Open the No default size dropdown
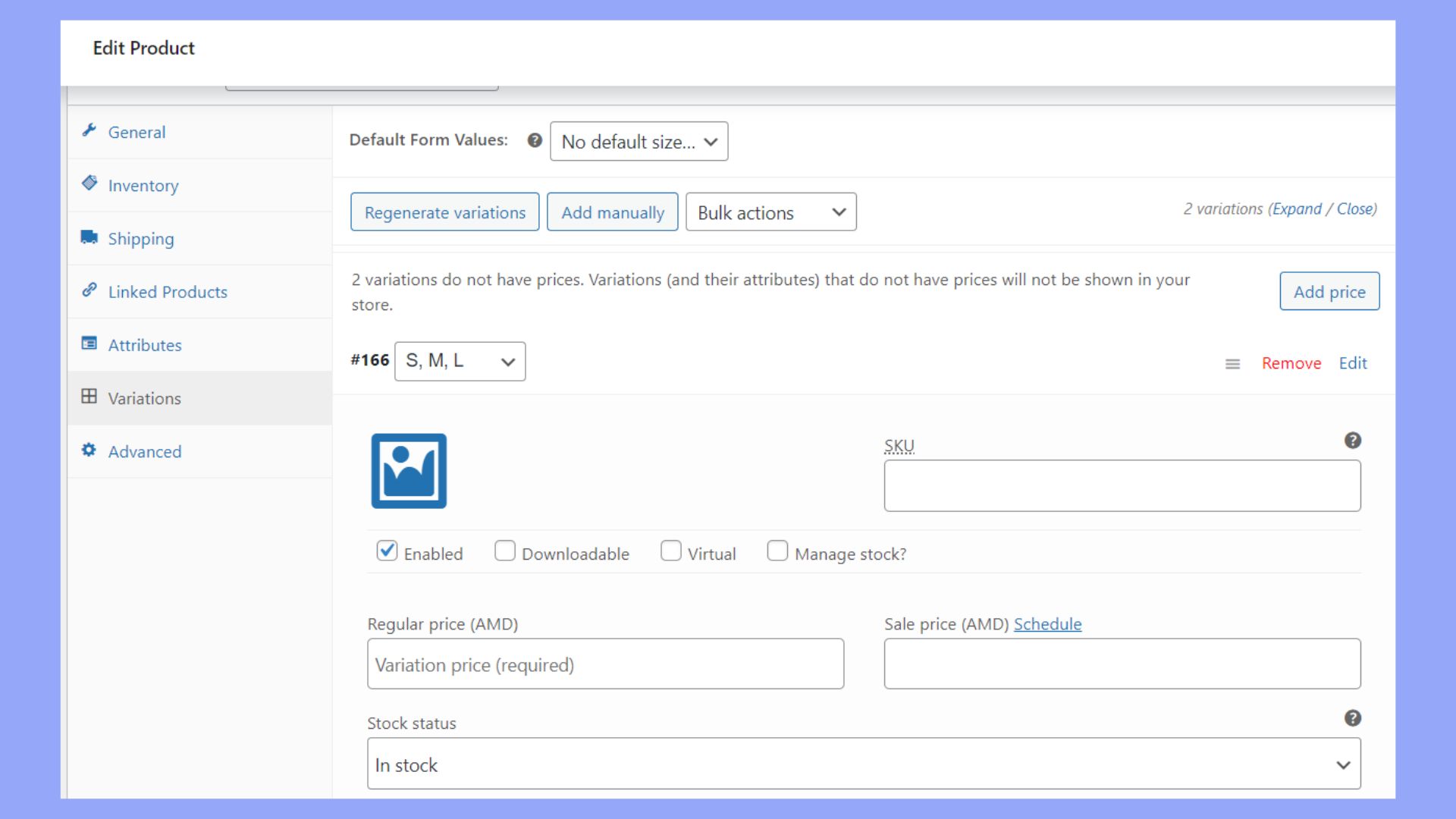Viewport: 1456px width, 819px height. [x=639, y=142]
